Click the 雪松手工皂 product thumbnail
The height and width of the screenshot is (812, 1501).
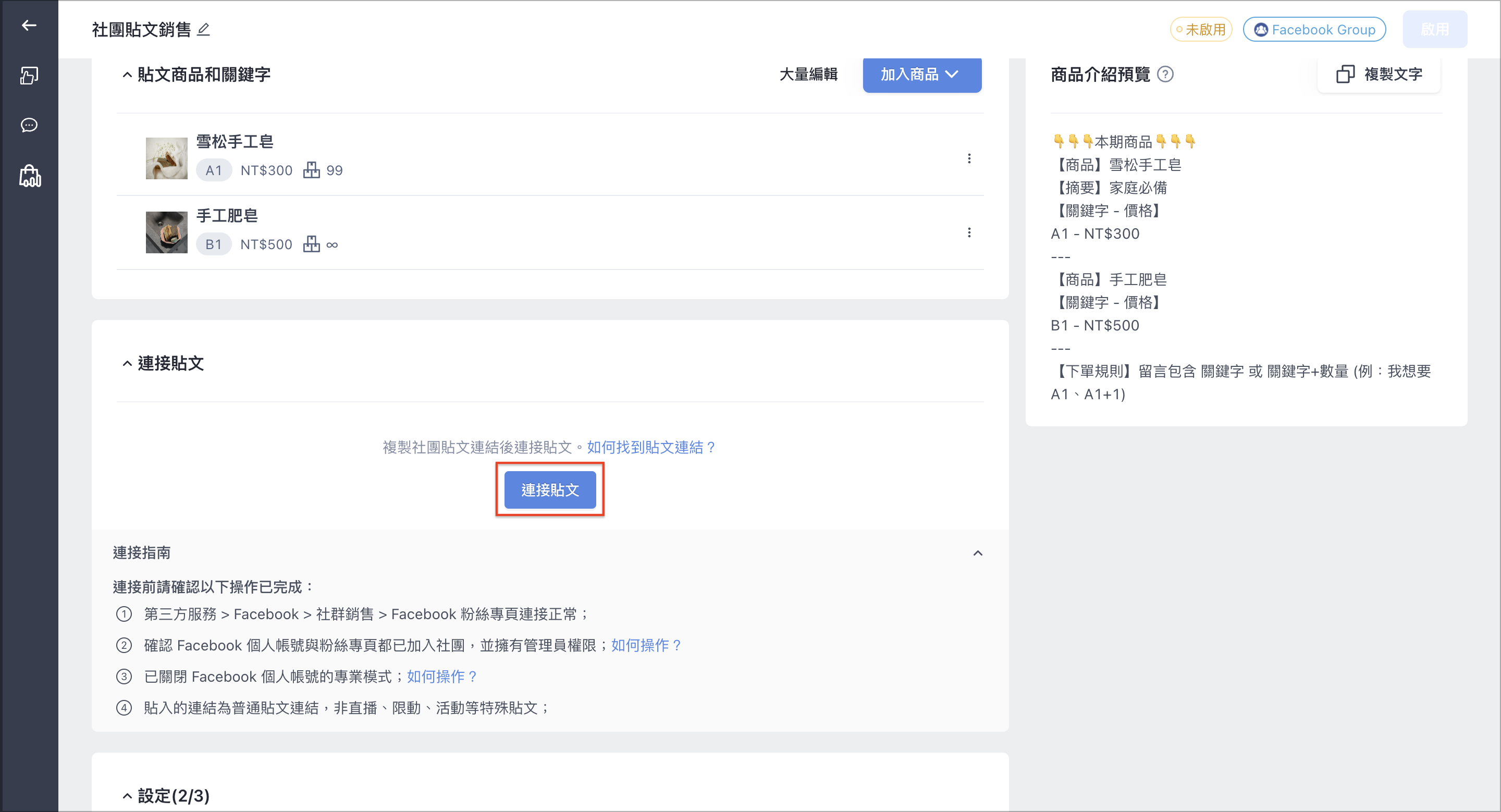[166, 158]
